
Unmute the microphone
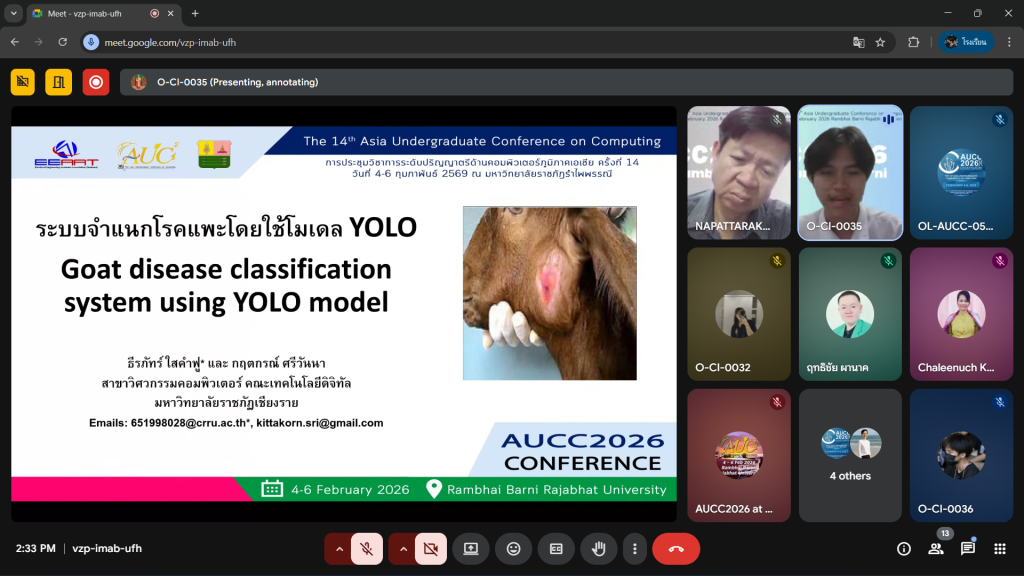click(367, 548)
